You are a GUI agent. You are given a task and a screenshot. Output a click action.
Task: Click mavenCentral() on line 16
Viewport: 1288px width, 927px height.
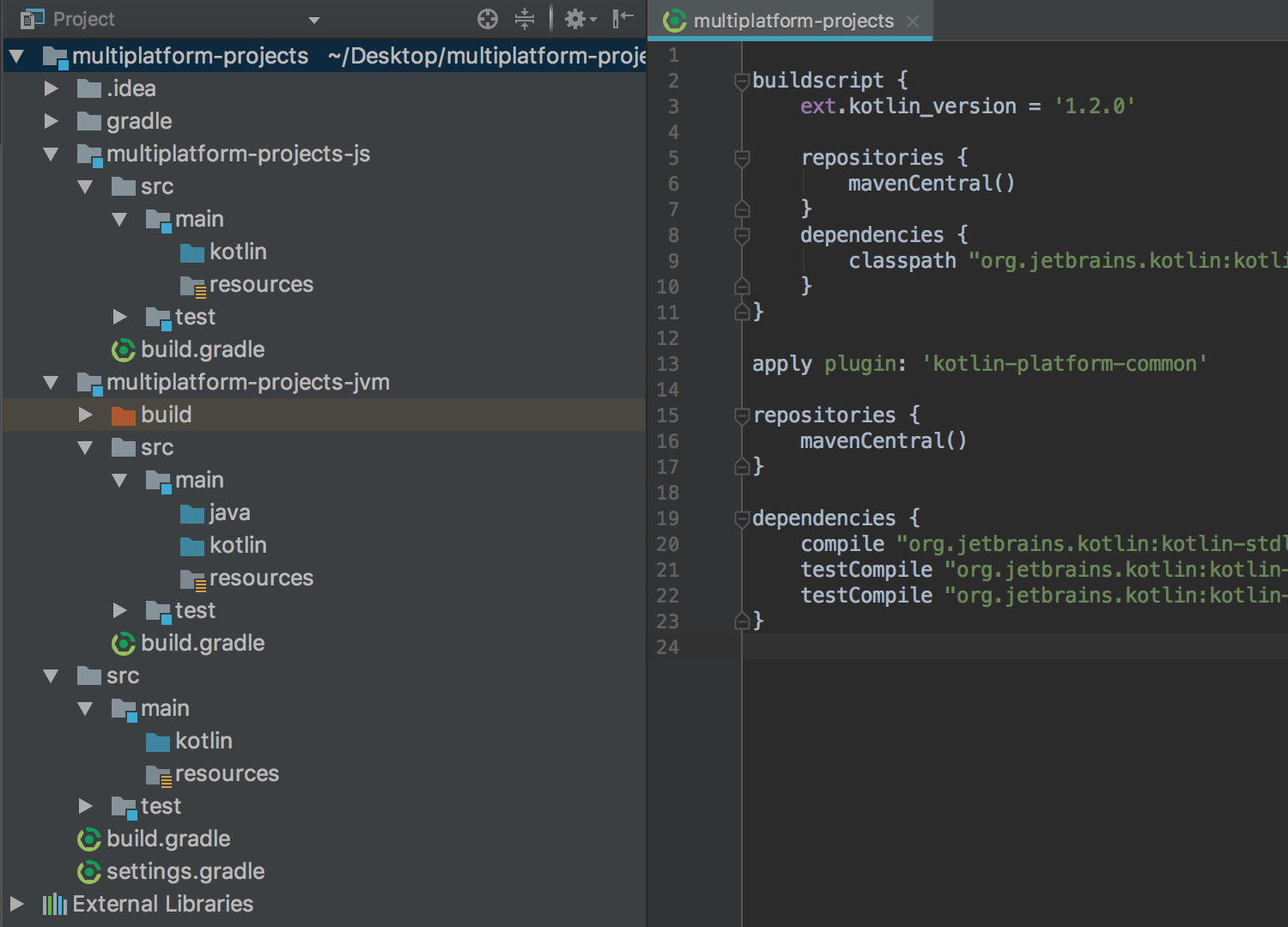pos(884,440)
